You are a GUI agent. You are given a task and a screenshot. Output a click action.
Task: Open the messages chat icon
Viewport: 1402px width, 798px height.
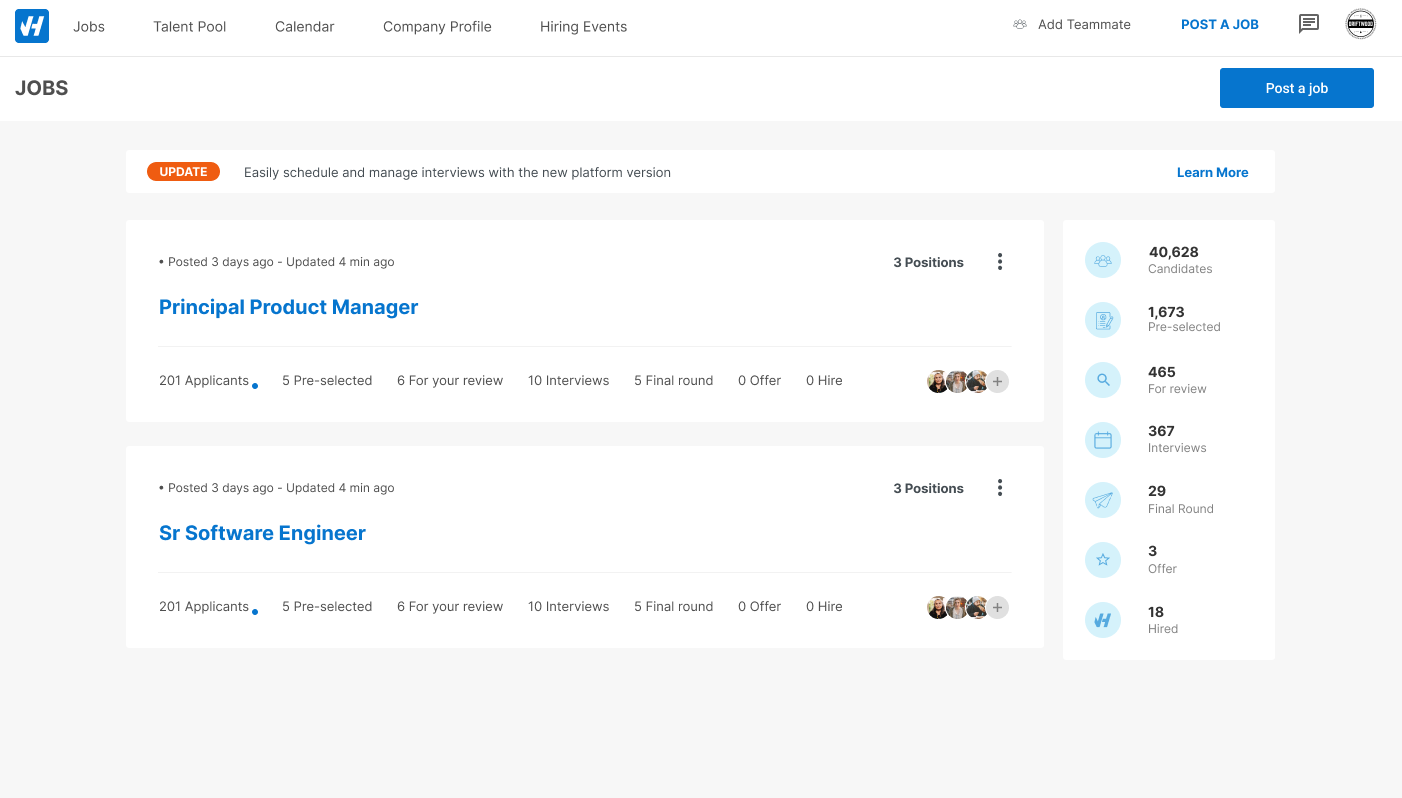point(1308,24)
